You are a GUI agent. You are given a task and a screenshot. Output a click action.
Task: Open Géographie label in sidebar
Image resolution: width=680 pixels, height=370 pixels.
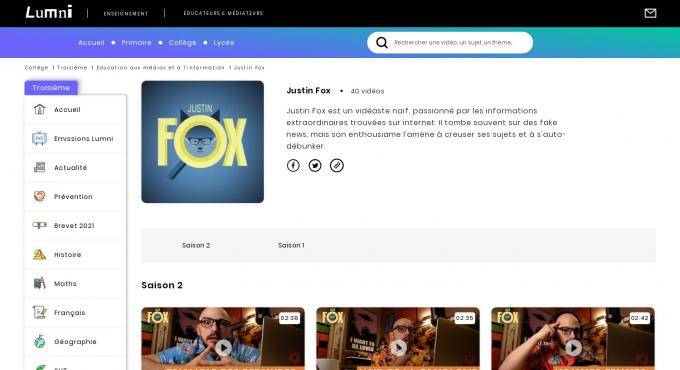(x=75, y=342)
